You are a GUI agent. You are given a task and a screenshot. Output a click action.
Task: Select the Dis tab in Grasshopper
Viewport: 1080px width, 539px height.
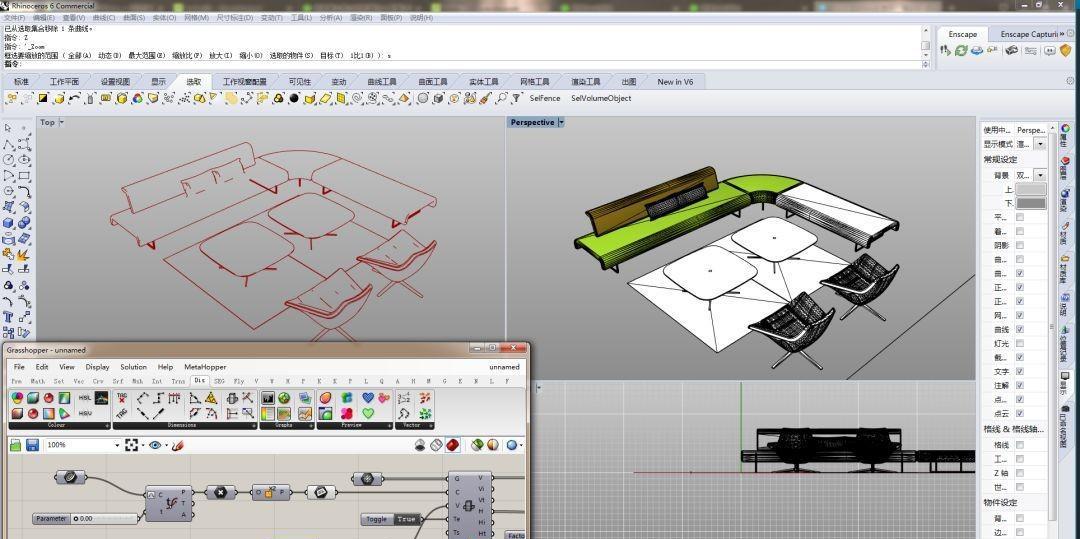tap(199, 380)
